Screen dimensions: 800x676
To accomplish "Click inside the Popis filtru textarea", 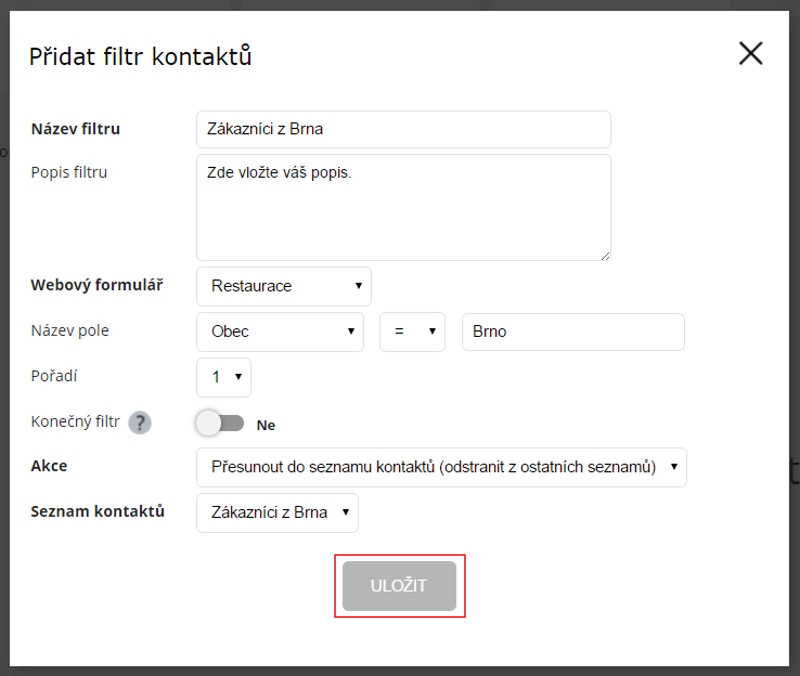I will click(x=403, y=208).
